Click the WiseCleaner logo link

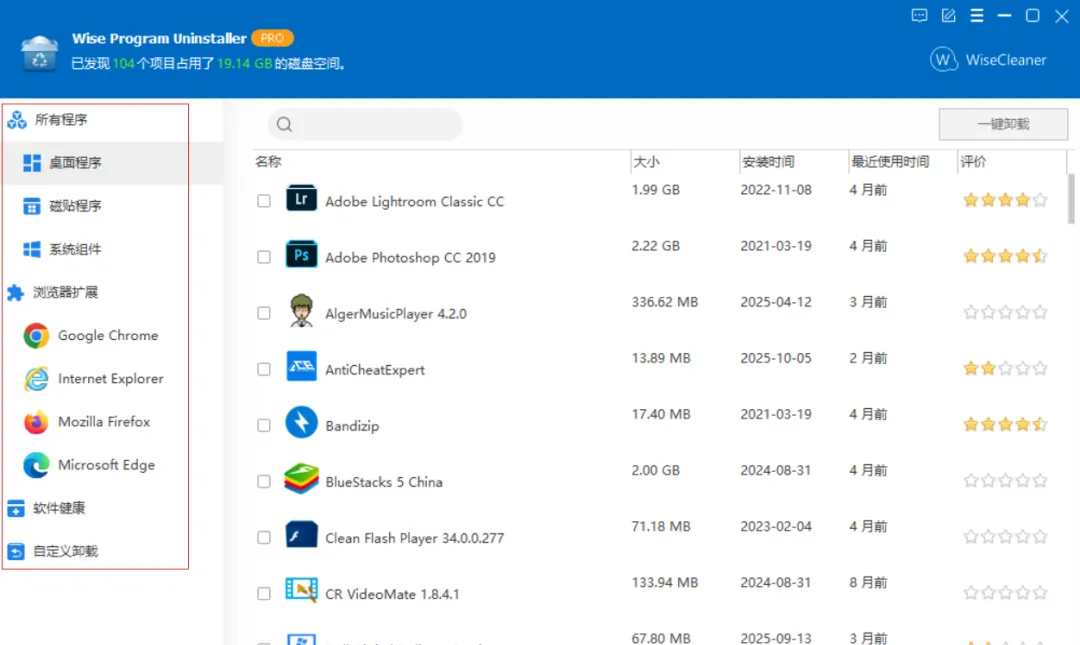coord(988,60)
